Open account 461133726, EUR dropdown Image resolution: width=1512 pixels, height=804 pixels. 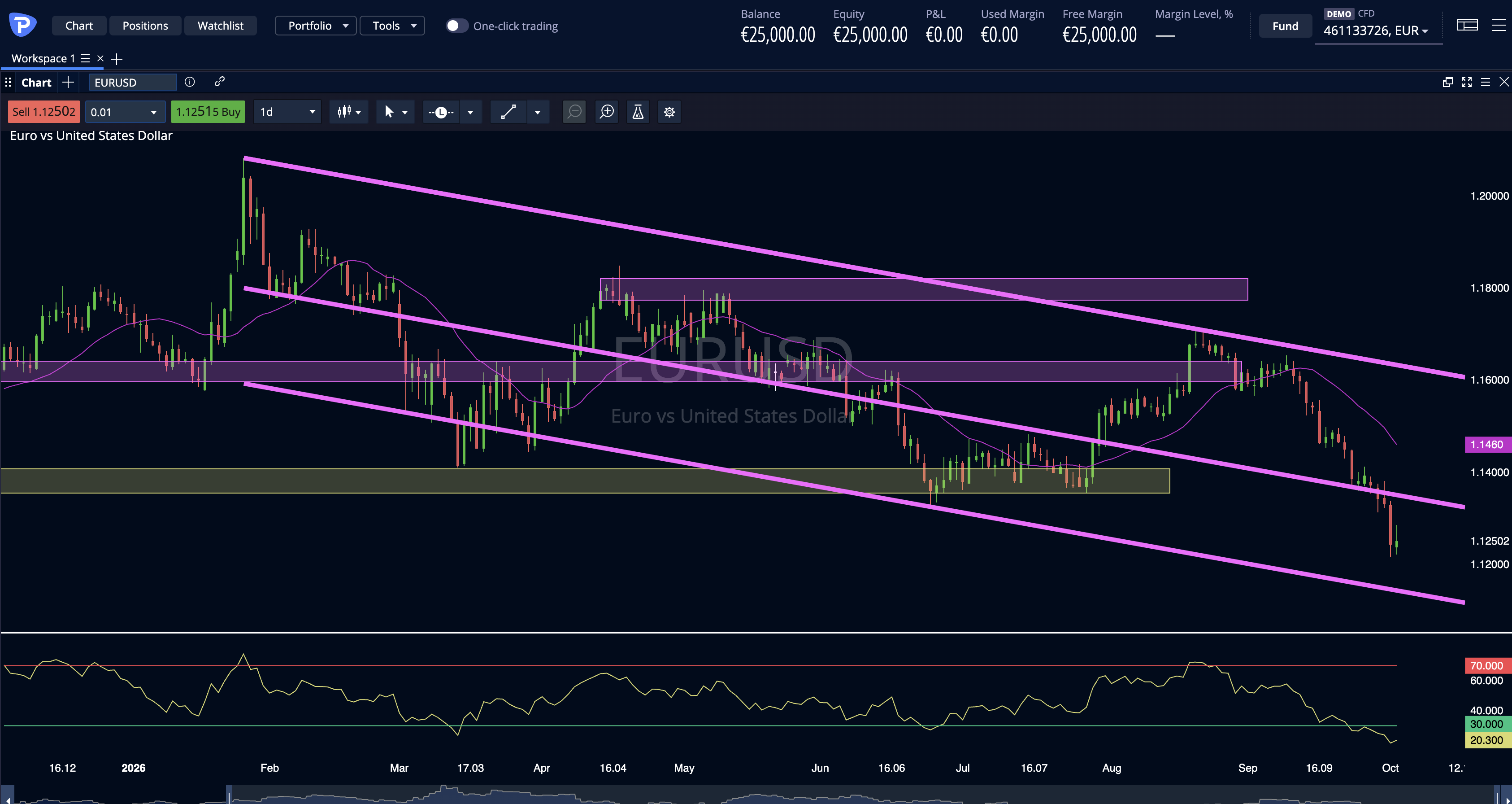1377,31
